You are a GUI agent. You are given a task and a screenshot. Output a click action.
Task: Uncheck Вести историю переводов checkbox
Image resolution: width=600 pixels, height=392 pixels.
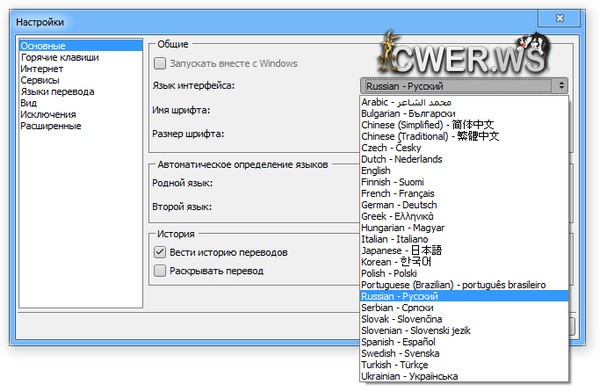[x=160, y=252]
